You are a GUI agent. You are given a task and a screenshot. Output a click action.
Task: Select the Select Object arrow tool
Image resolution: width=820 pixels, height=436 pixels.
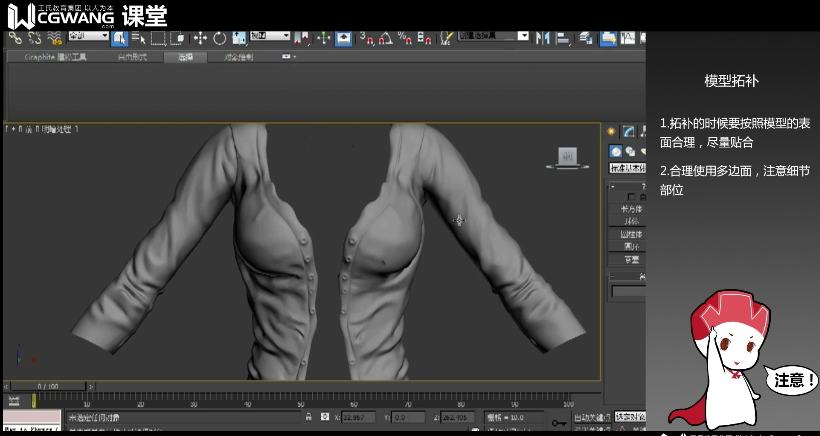pos(119,38)
